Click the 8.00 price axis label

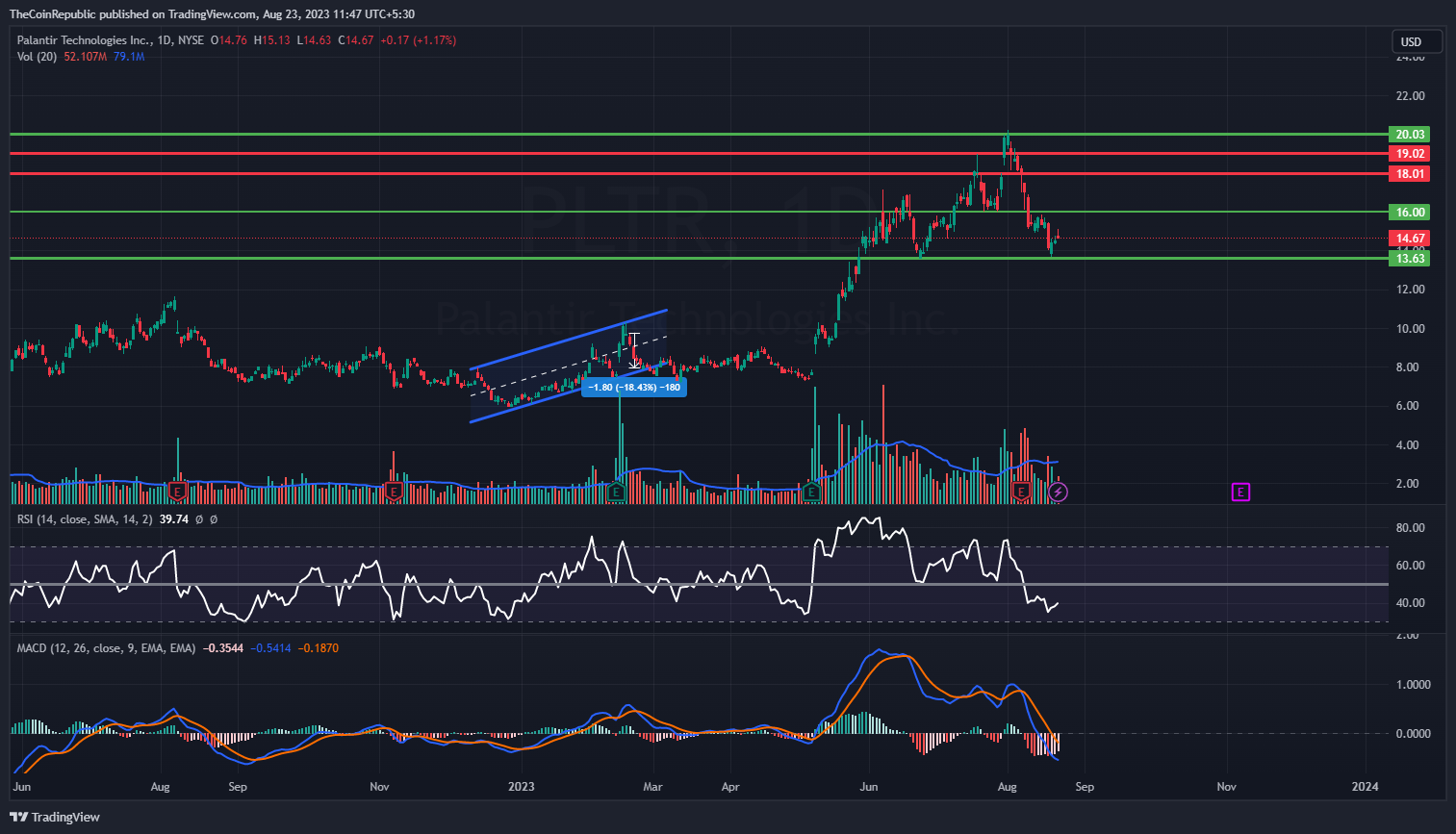pyautogui.click(x=1407, y=367)
